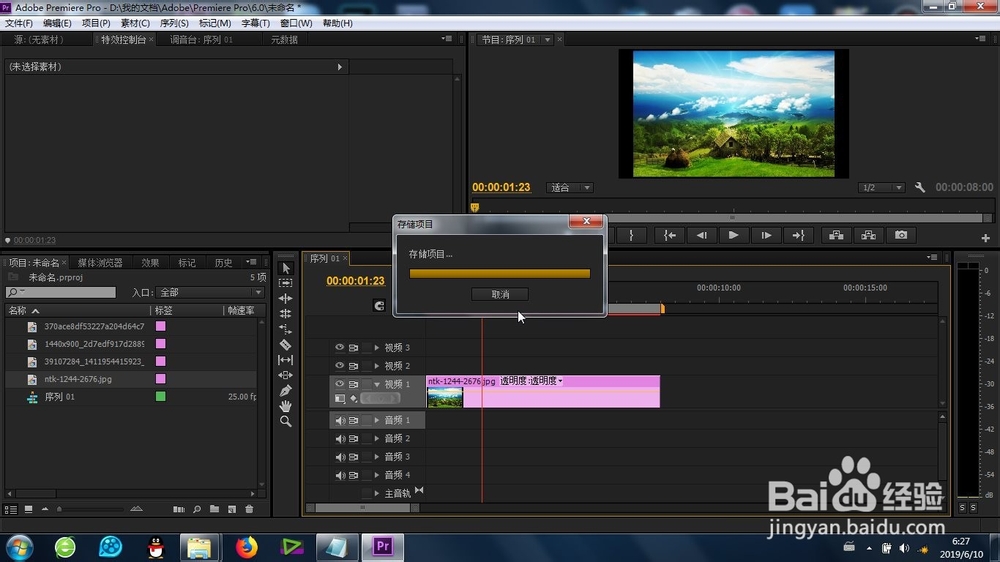Go to In point in program monitor
The width and height of the screenshot is (1000, 562).
pos(670,235)
